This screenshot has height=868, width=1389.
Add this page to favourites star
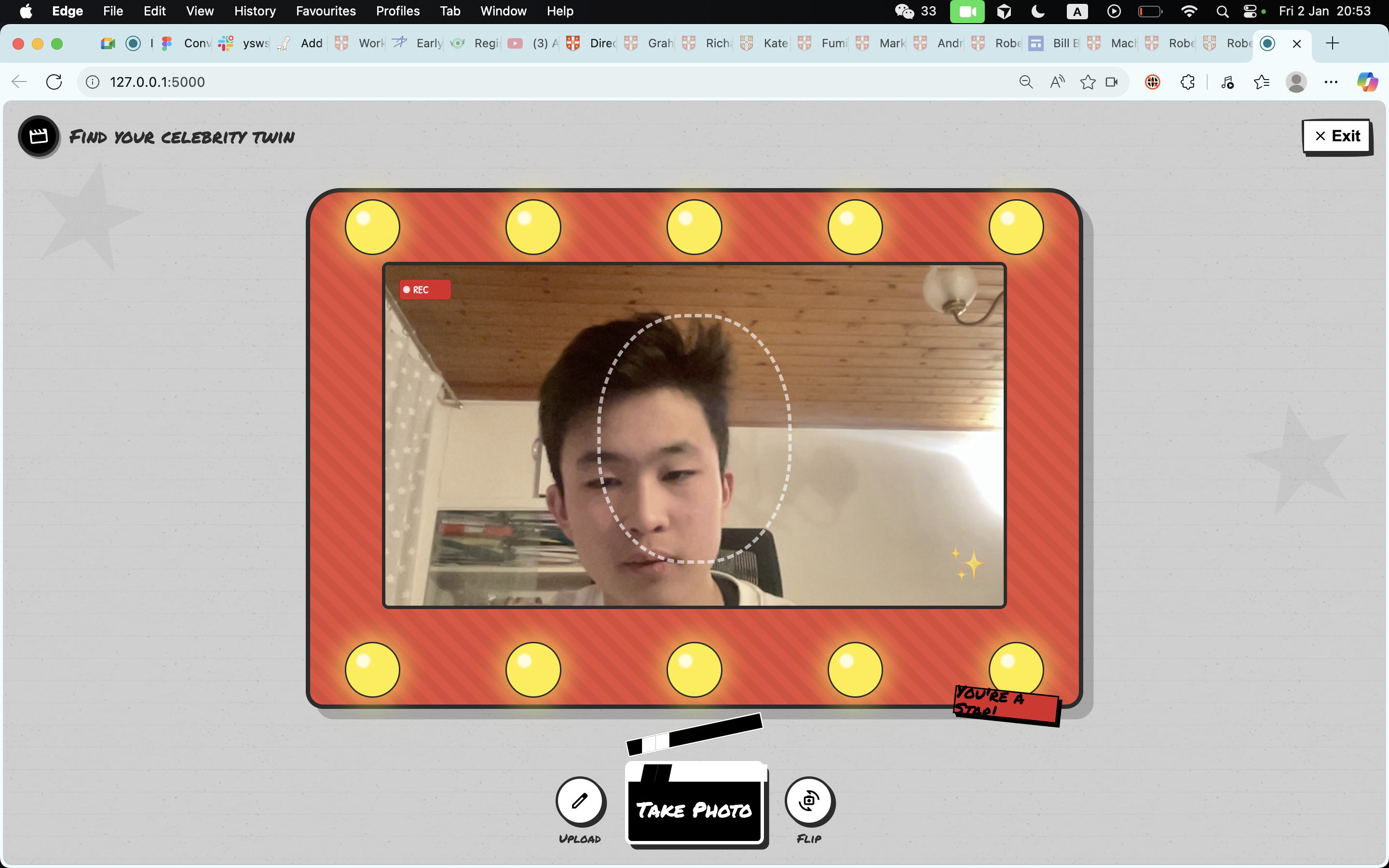pyautogui.click(x=1087, y=82)
